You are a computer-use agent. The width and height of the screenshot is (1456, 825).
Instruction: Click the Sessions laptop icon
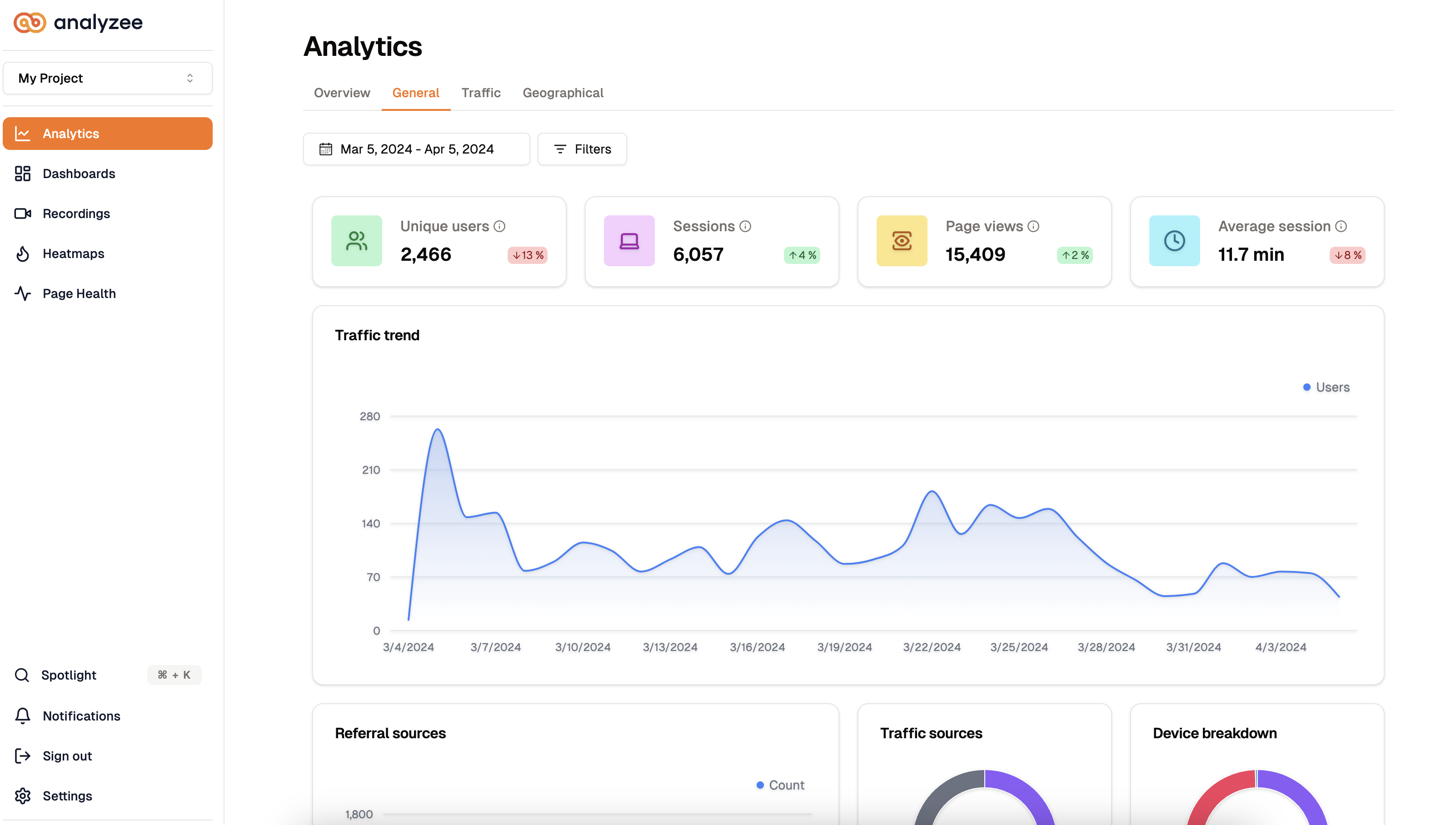pos(629,241)
